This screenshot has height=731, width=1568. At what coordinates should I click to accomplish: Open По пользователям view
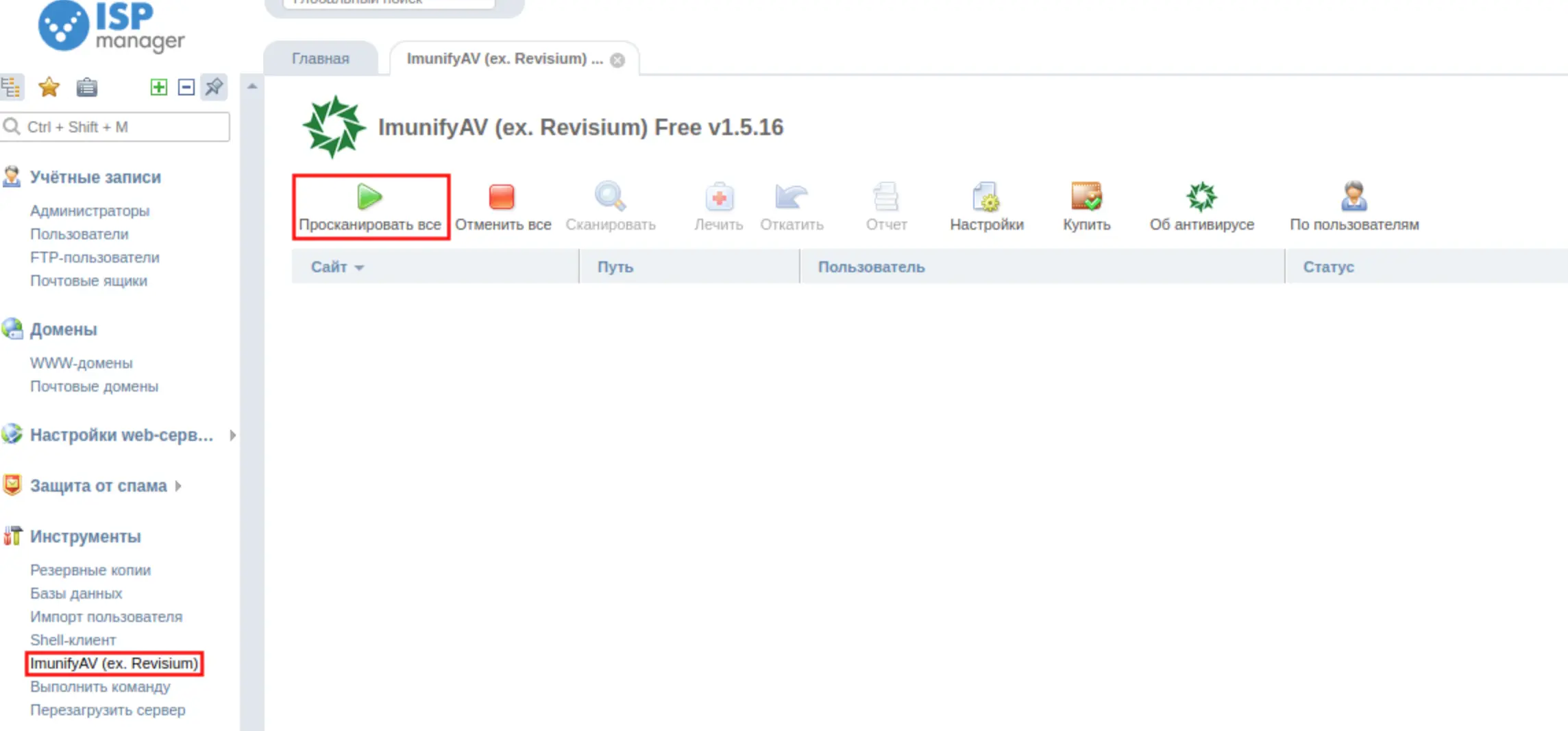[1354, 207]
